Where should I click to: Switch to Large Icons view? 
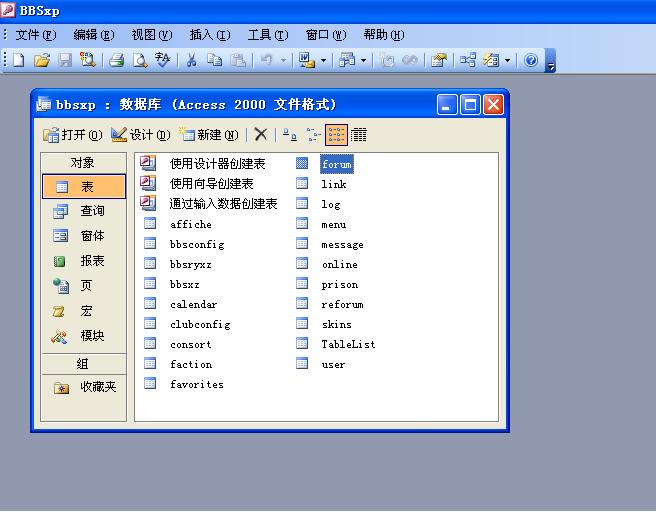click(x=290, y=135)
